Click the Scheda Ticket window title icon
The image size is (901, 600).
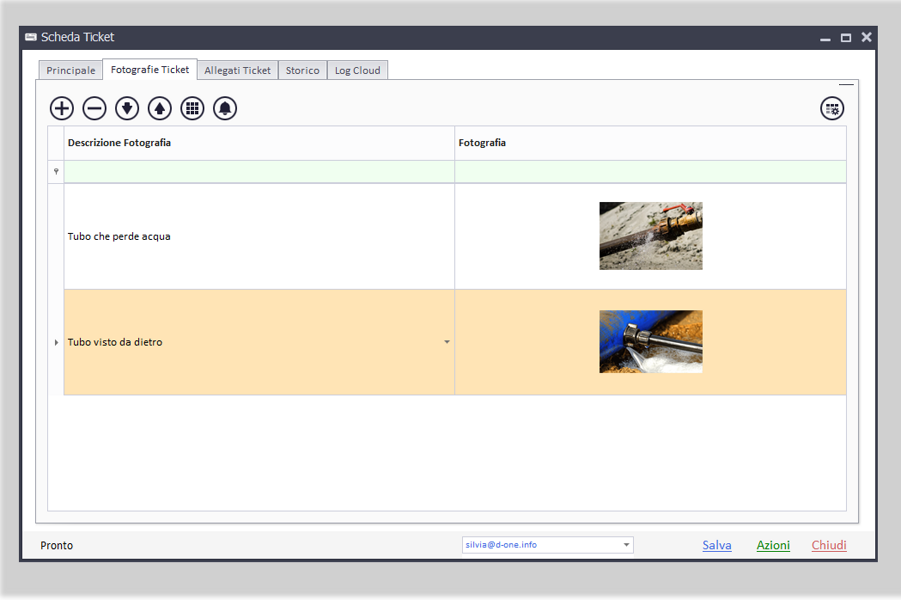(31, 37)
